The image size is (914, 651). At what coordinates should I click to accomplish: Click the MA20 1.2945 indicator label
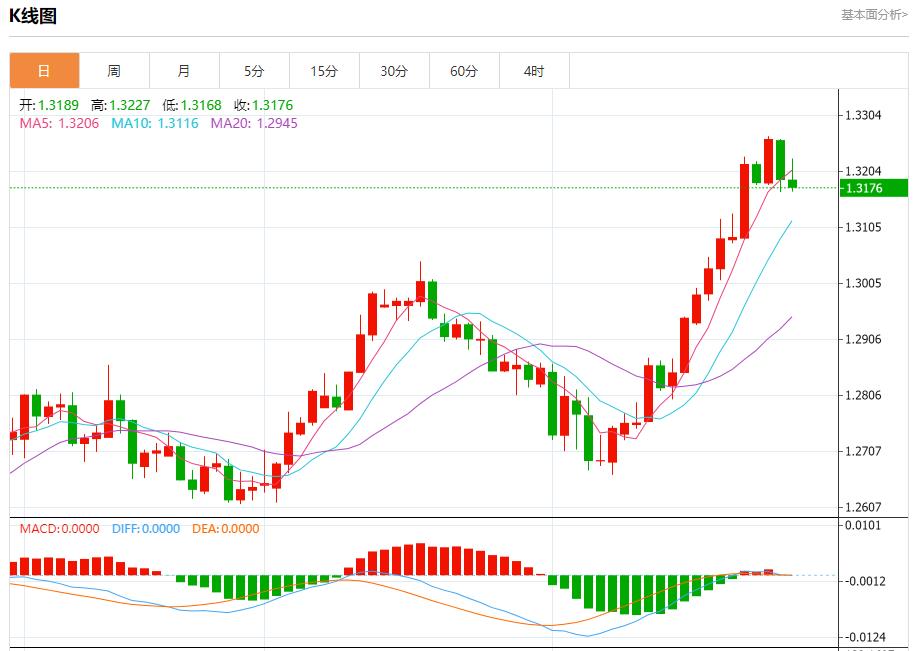tap(253, 123)
